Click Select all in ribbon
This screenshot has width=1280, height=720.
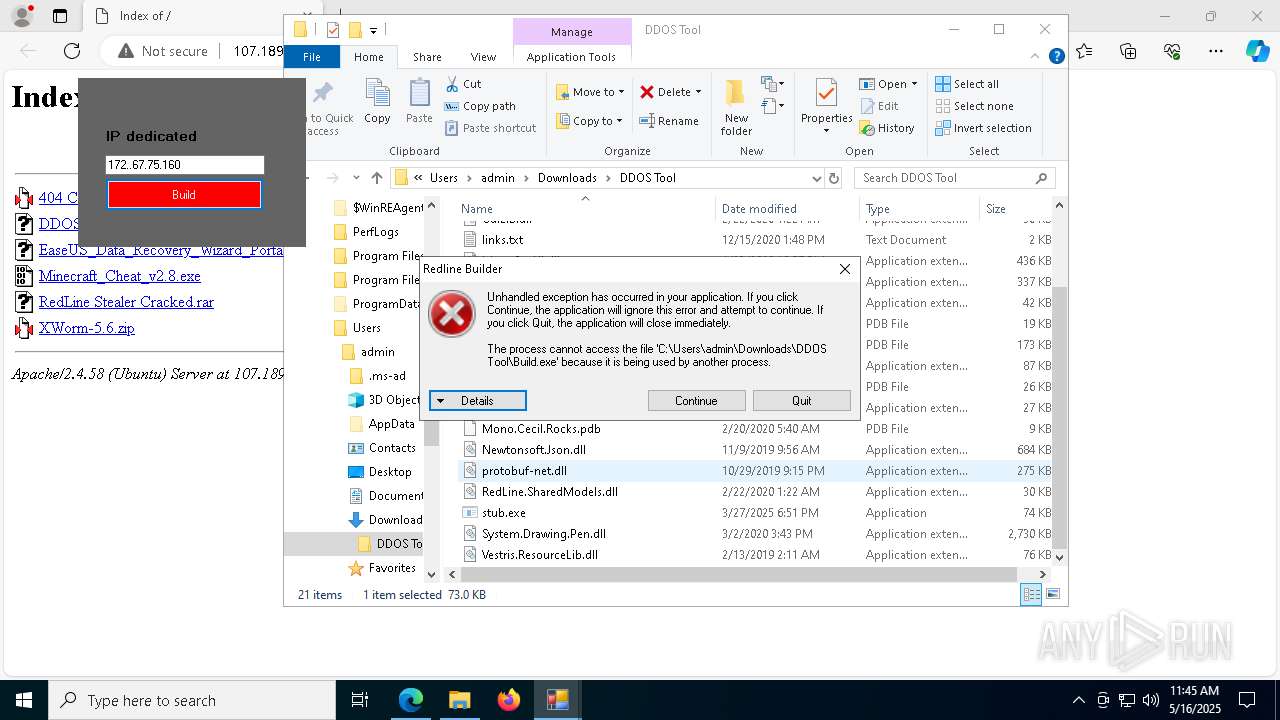pos(967,84)
